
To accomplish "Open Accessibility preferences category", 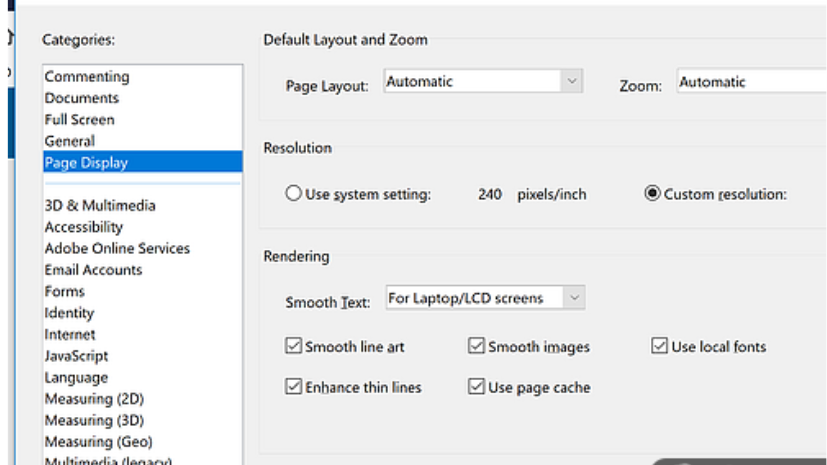I will coord(86,227).
